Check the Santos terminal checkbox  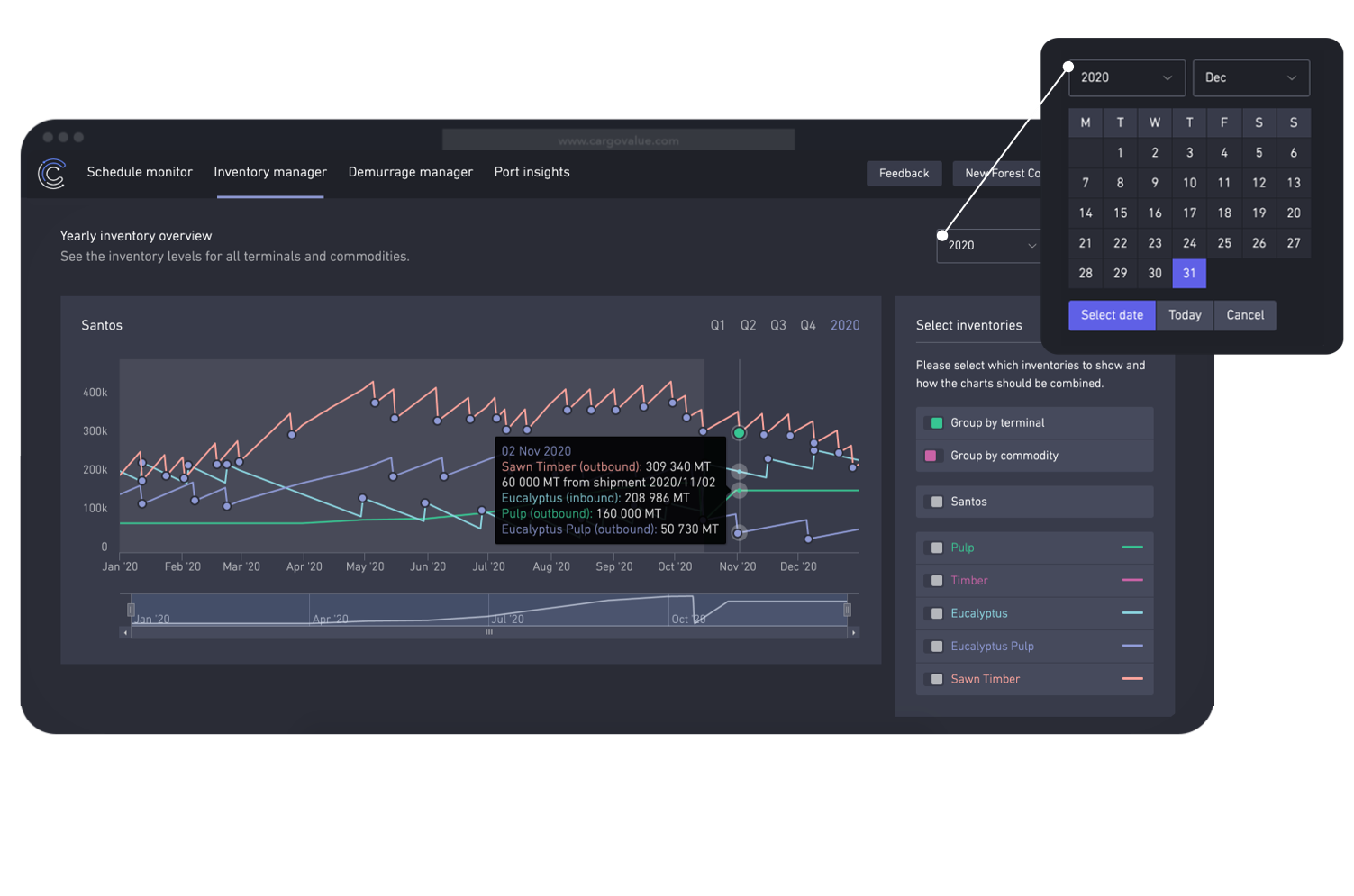pyautogui.click(x=935, y=502)
